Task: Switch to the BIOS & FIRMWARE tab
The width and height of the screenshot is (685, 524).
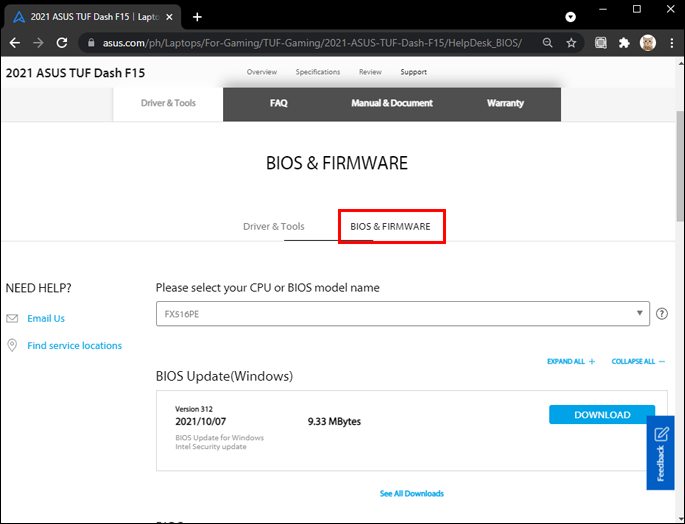Action: (x=390, y=227)
